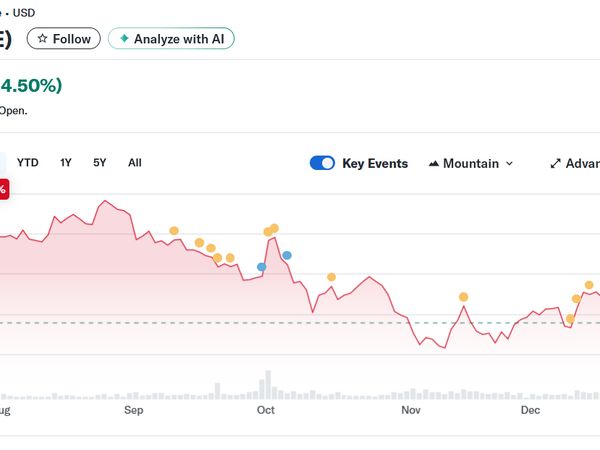Show the All time range
Screen dimensions: 600x450
tap(135, 162)
